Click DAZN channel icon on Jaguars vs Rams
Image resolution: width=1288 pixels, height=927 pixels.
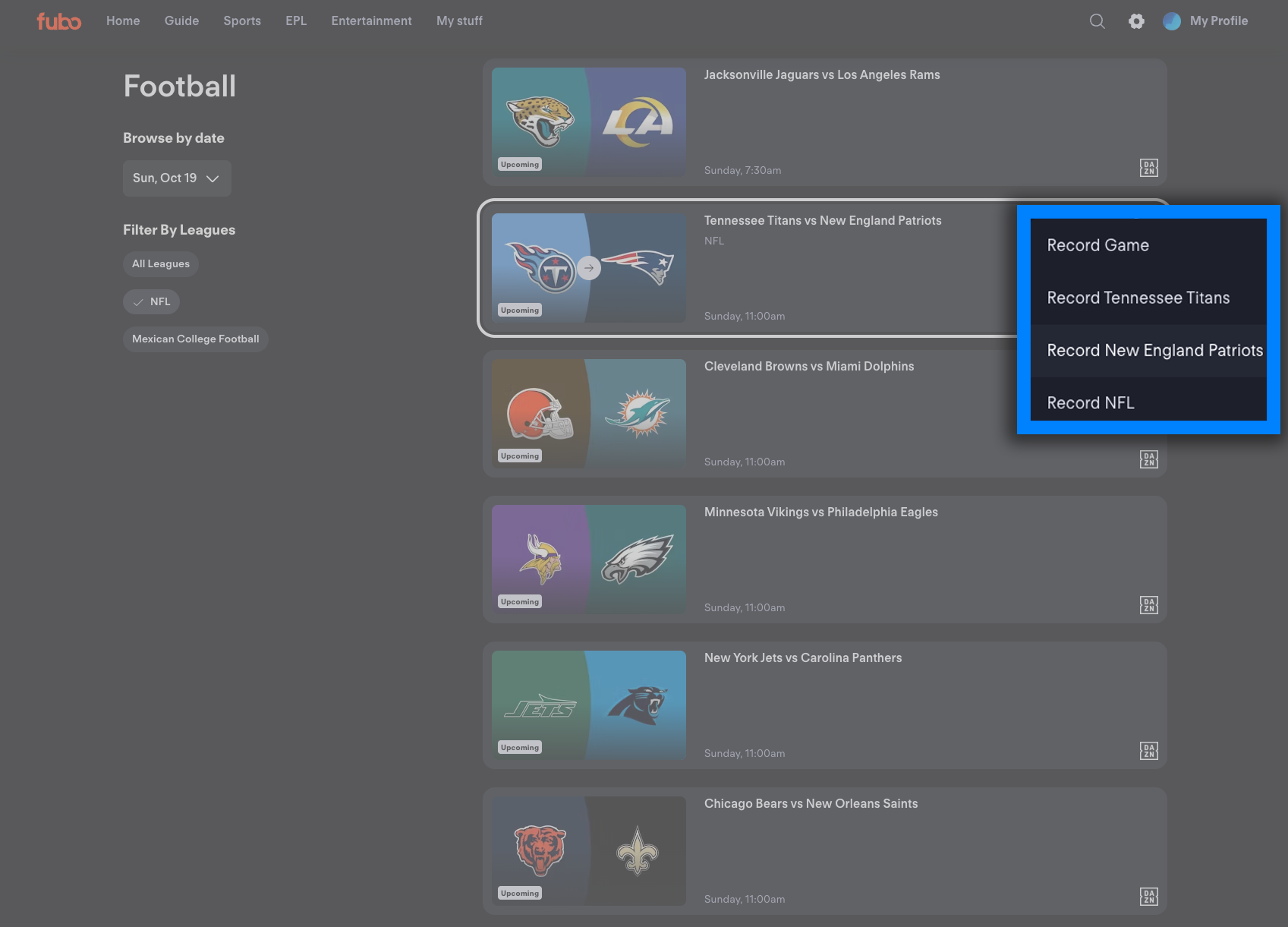tap(1149, 168)
